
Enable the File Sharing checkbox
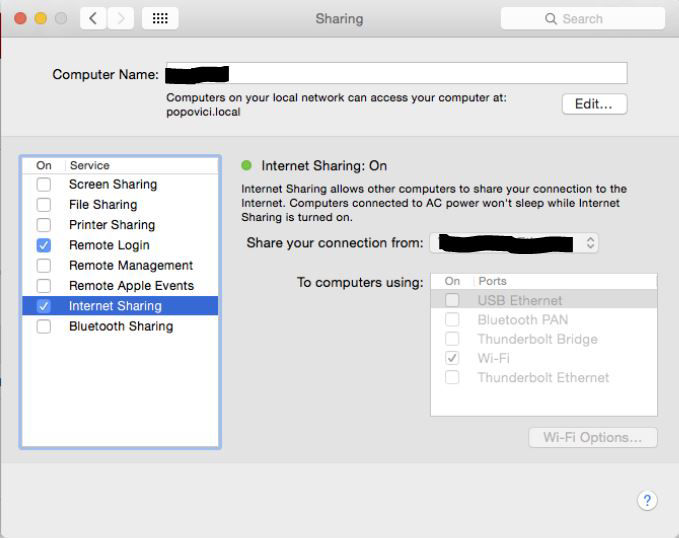(x=44, y=204)
